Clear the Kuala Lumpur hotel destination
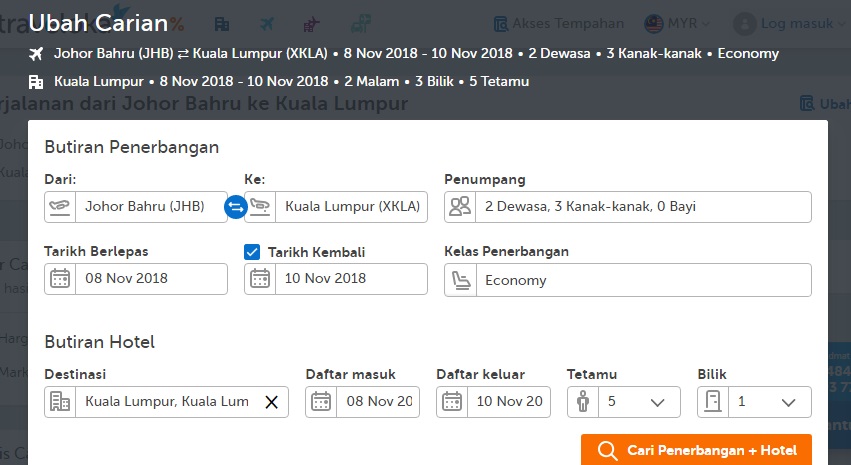 [271, 402]
